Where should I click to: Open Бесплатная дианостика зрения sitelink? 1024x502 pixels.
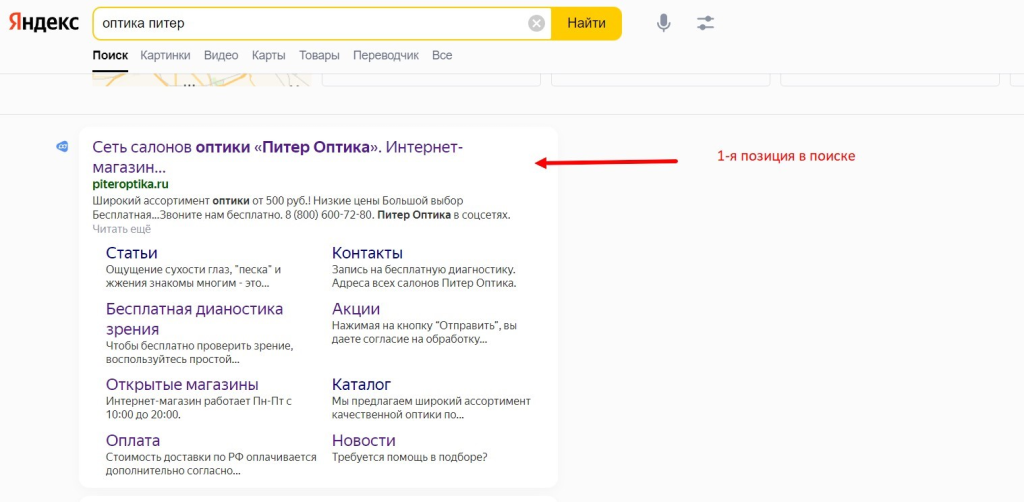[x=195, y=319]
